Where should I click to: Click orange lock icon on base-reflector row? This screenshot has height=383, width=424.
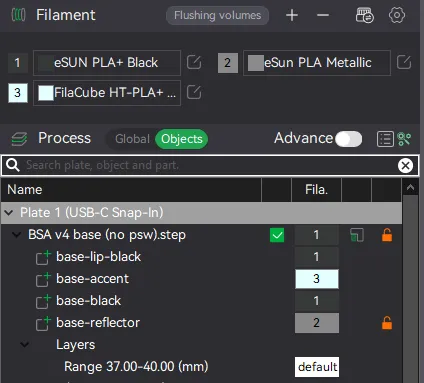coord(387,323)
